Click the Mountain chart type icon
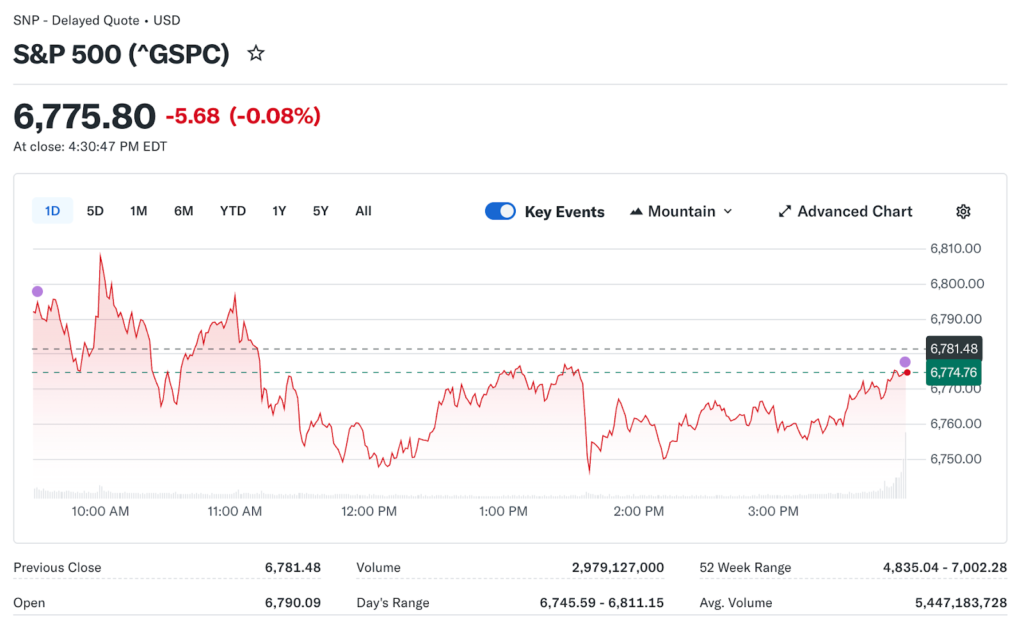The width and height of the screenshot is (1024, 627). click(x=636, y=211)
